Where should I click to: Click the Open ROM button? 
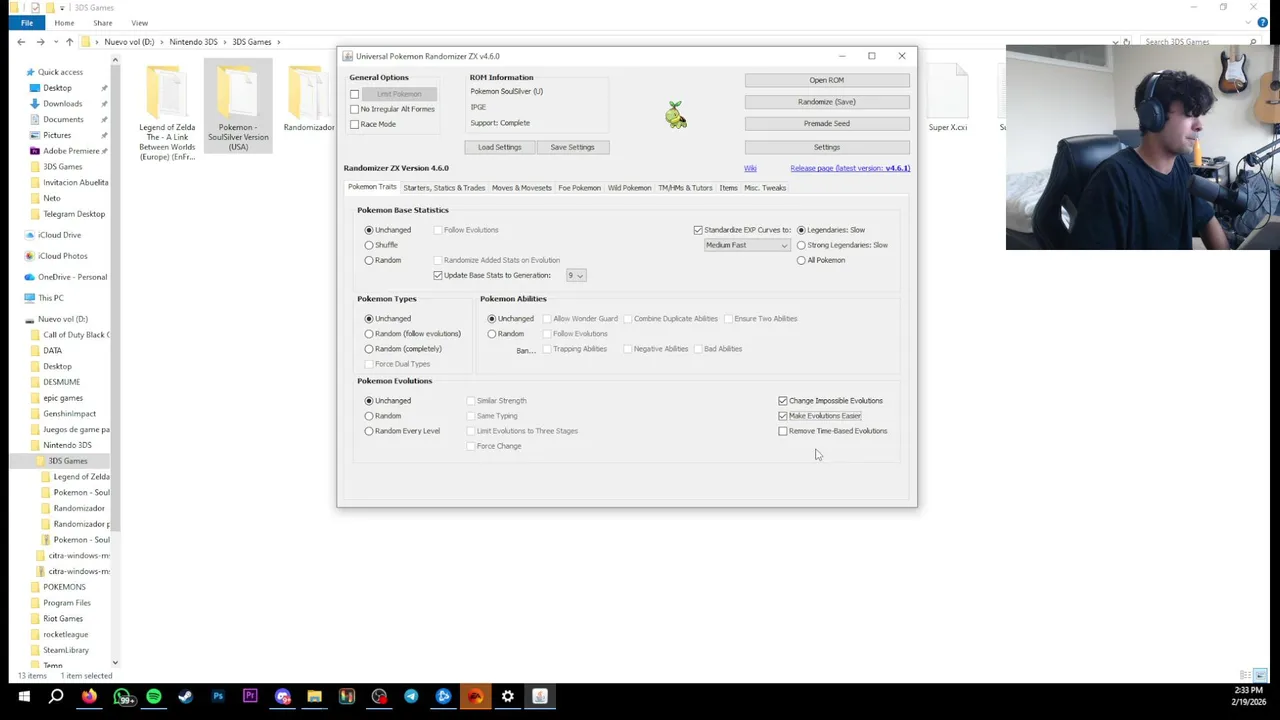827,80
